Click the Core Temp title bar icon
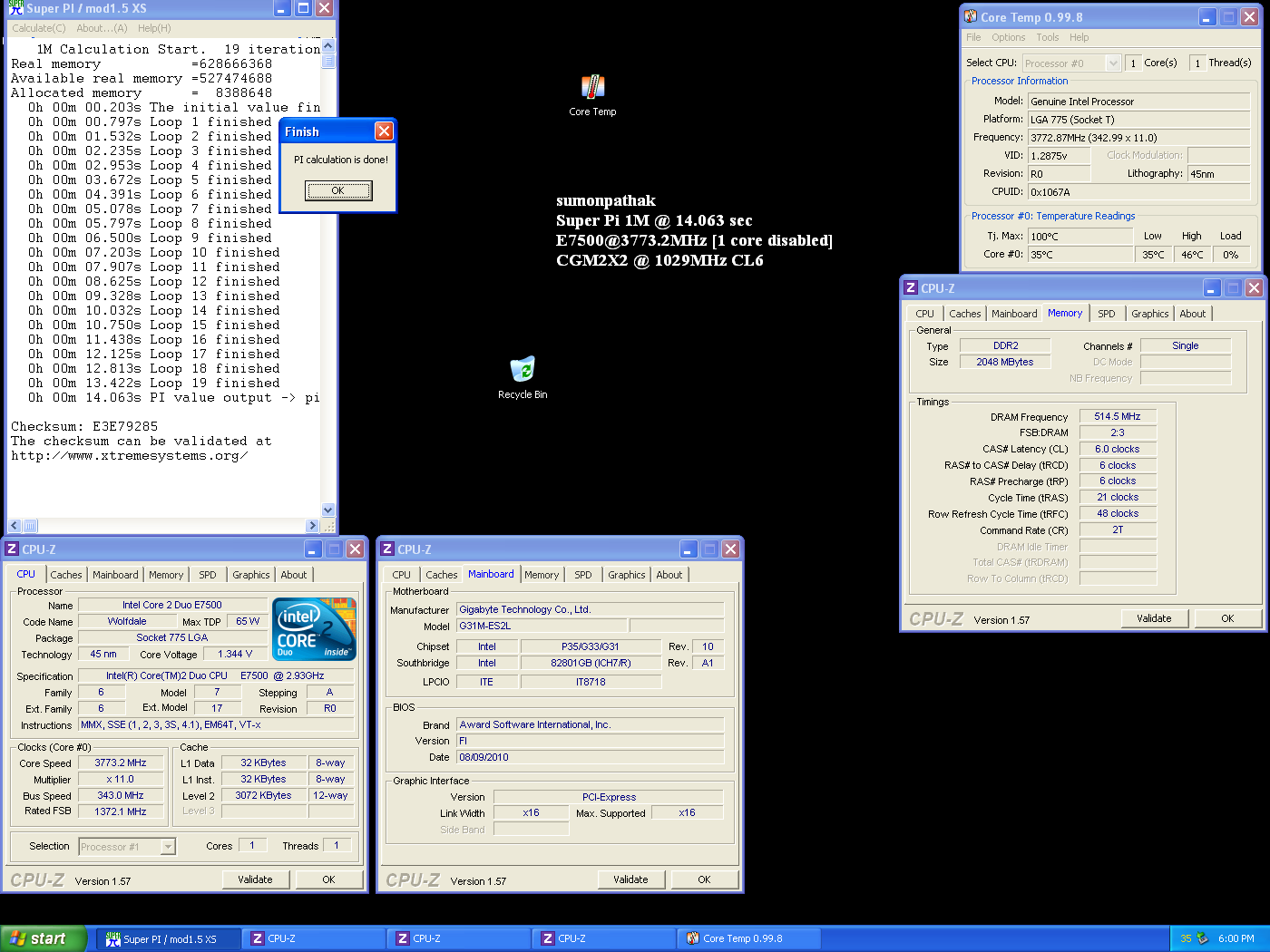 coord(971,16)
